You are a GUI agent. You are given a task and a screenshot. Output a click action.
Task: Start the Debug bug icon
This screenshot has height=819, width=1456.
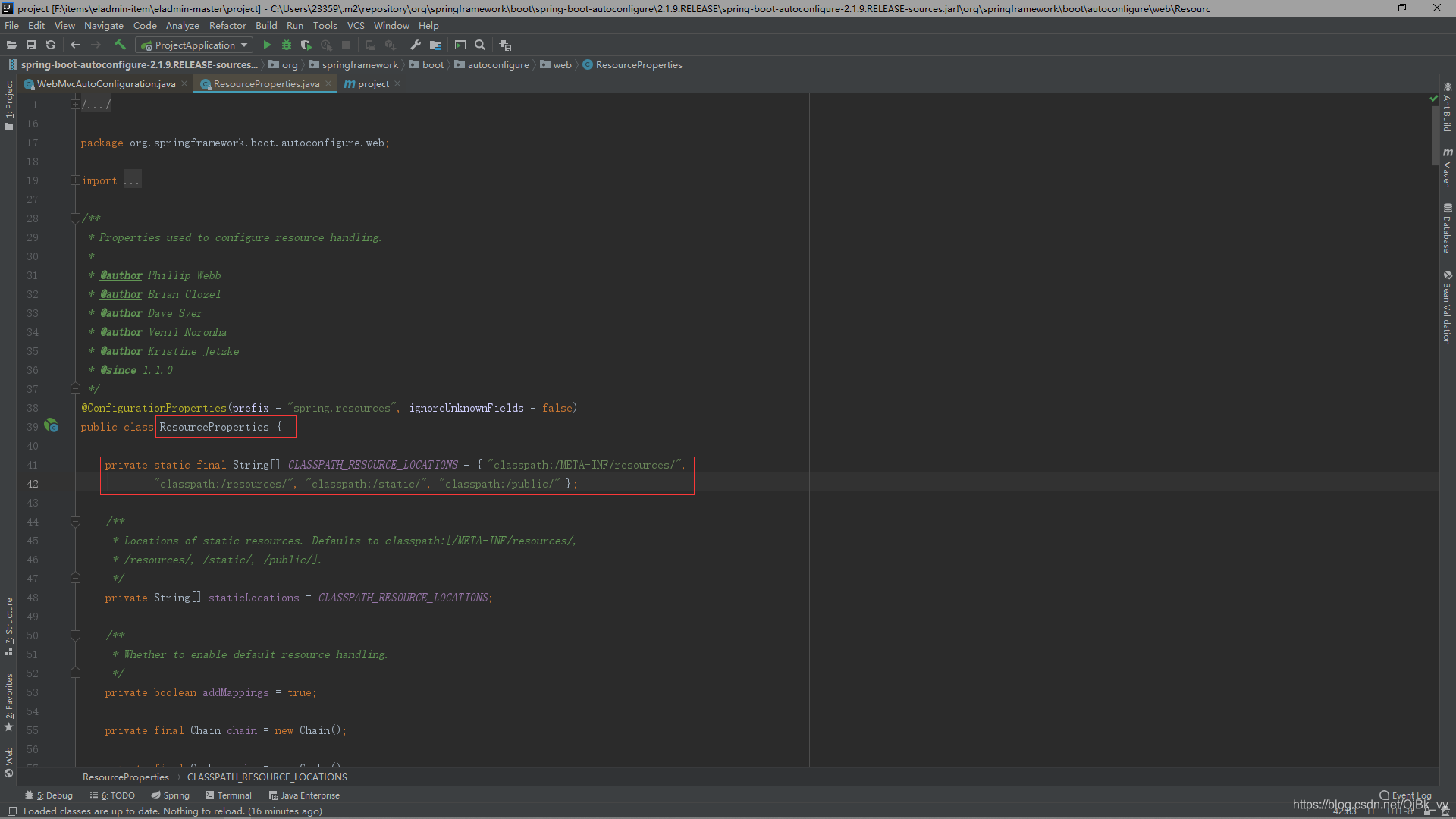[x=287, y=45]
